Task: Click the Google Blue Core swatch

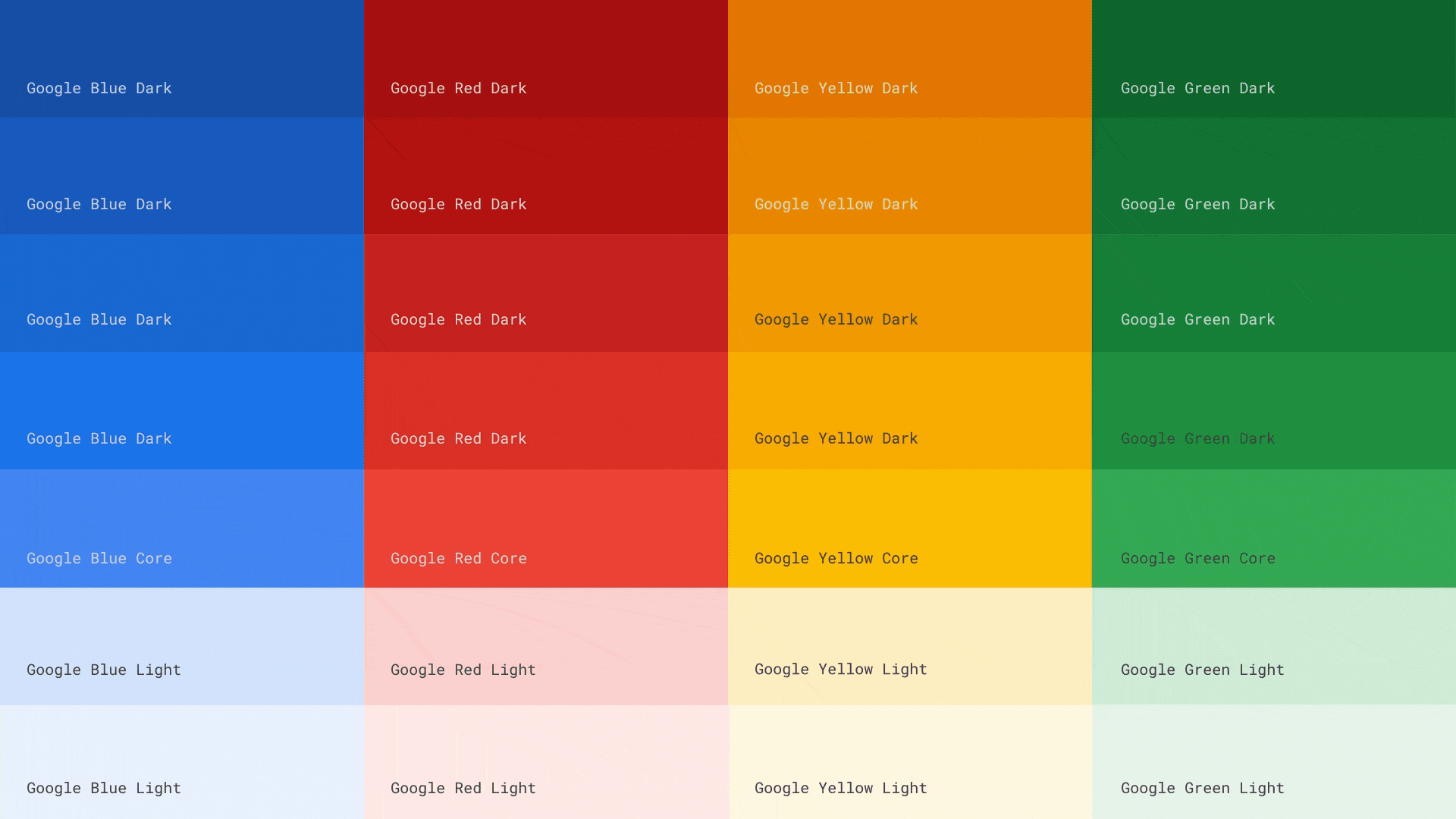Action: coord(182,529)
